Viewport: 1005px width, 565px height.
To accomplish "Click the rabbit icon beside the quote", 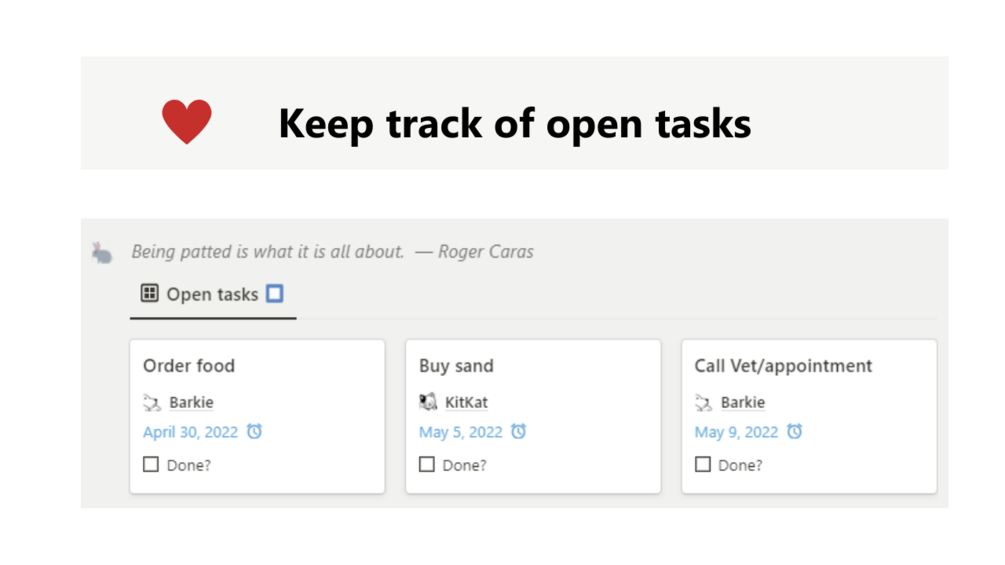I will (x=102, y=252).
